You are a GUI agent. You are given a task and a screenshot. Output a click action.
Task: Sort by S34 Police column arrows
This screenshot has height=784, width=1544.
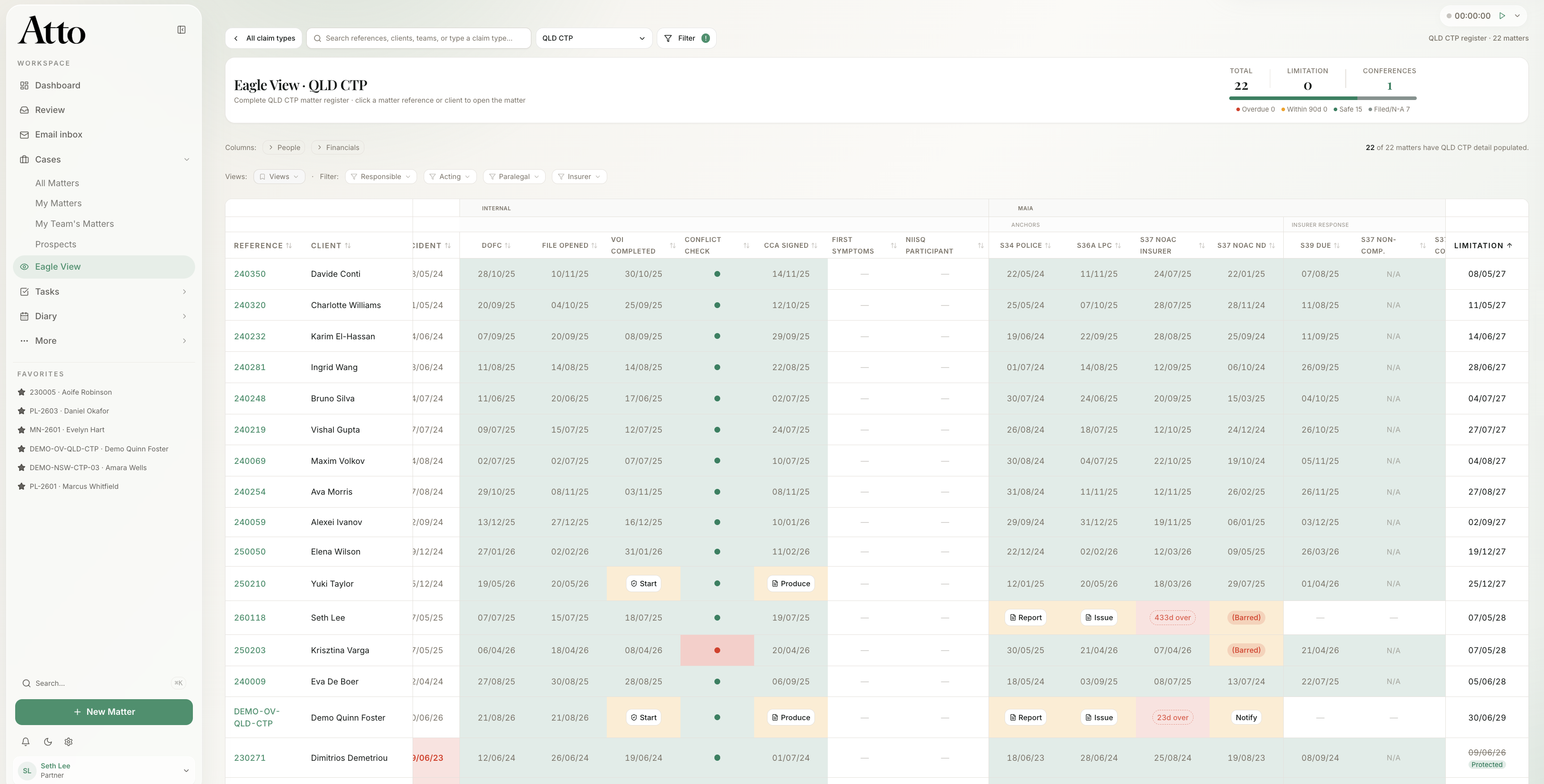pyautogui.click(x=1047, y=246)
